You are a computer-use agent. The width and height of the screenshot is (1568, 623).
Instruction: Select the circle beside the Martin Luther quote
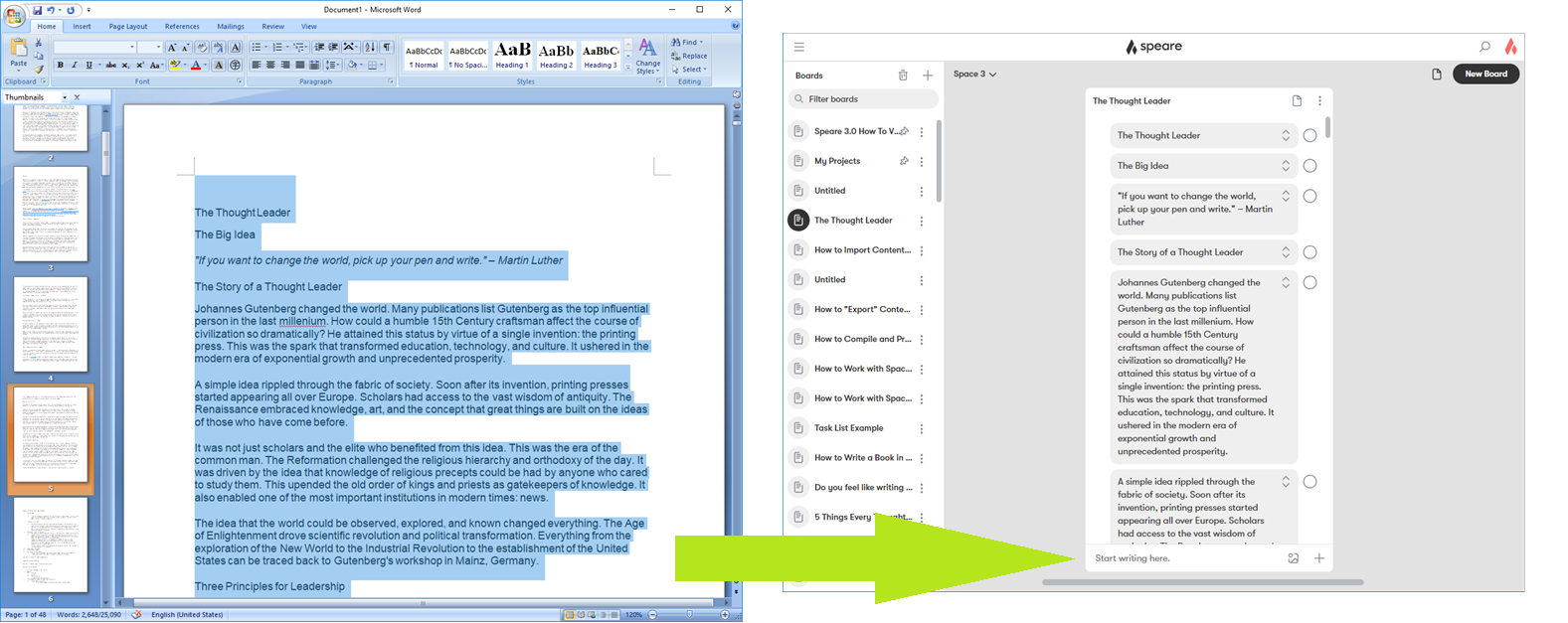tap(1309, 196)
